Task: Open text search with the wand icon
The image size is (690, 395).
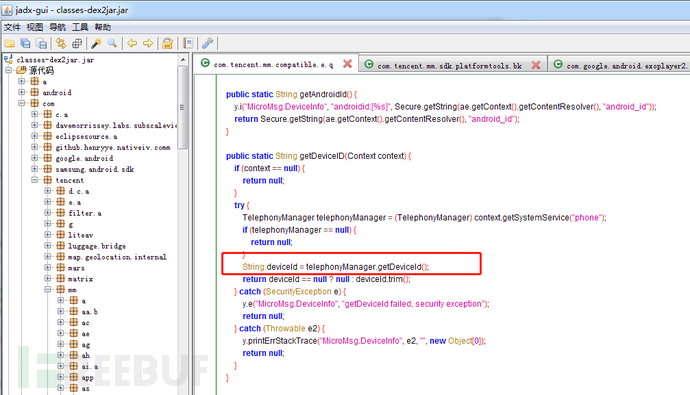Action: tap(96, 43)
